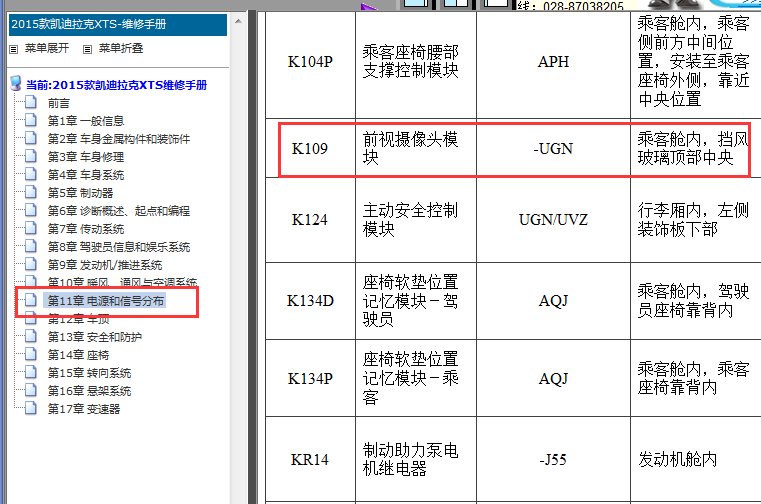Click the page icon beside 第8章 驾驶员信息和娱乐系统

click(31, 246)
